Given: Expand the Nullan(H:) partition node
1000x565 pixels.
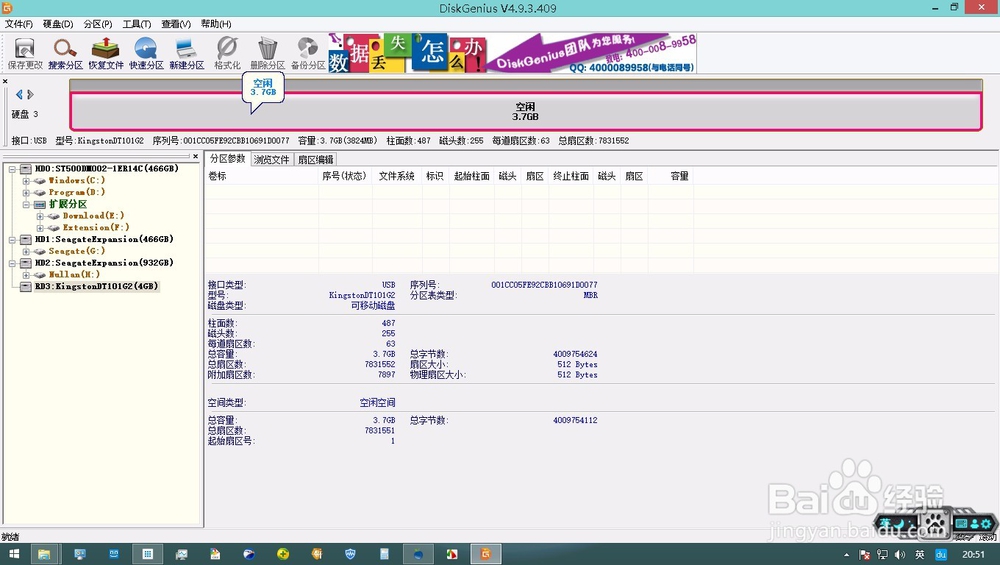Looking at the screenshot, I should 26,275.
